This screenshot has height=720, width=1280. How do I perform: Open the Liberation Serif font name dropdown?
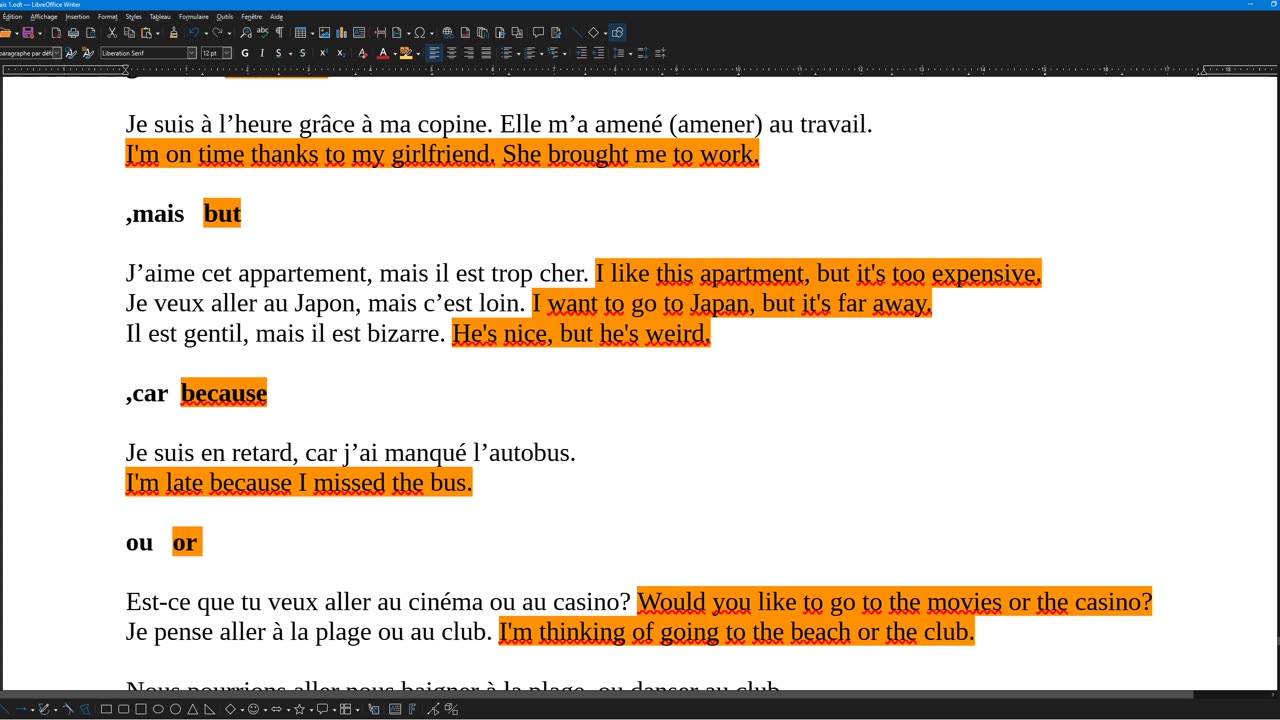(192, 53)
